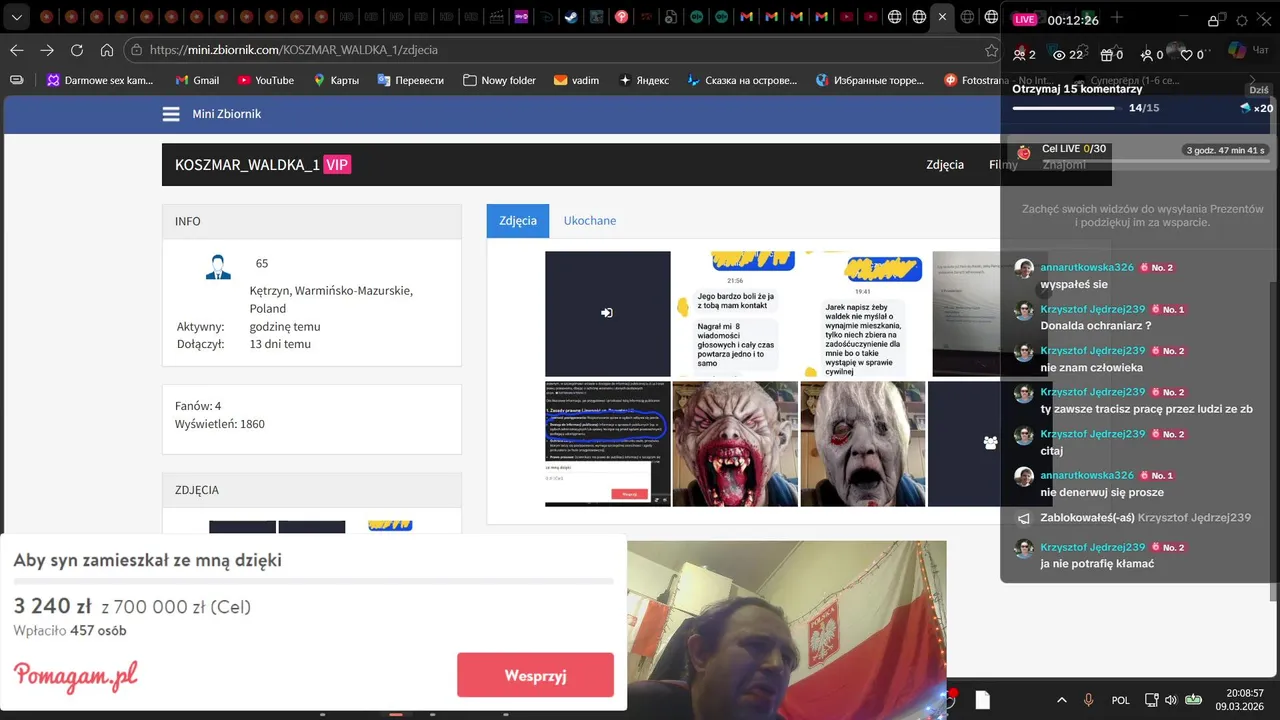
Task: Open the legal document screenshot thumbnail
Action: pos(608,443)
